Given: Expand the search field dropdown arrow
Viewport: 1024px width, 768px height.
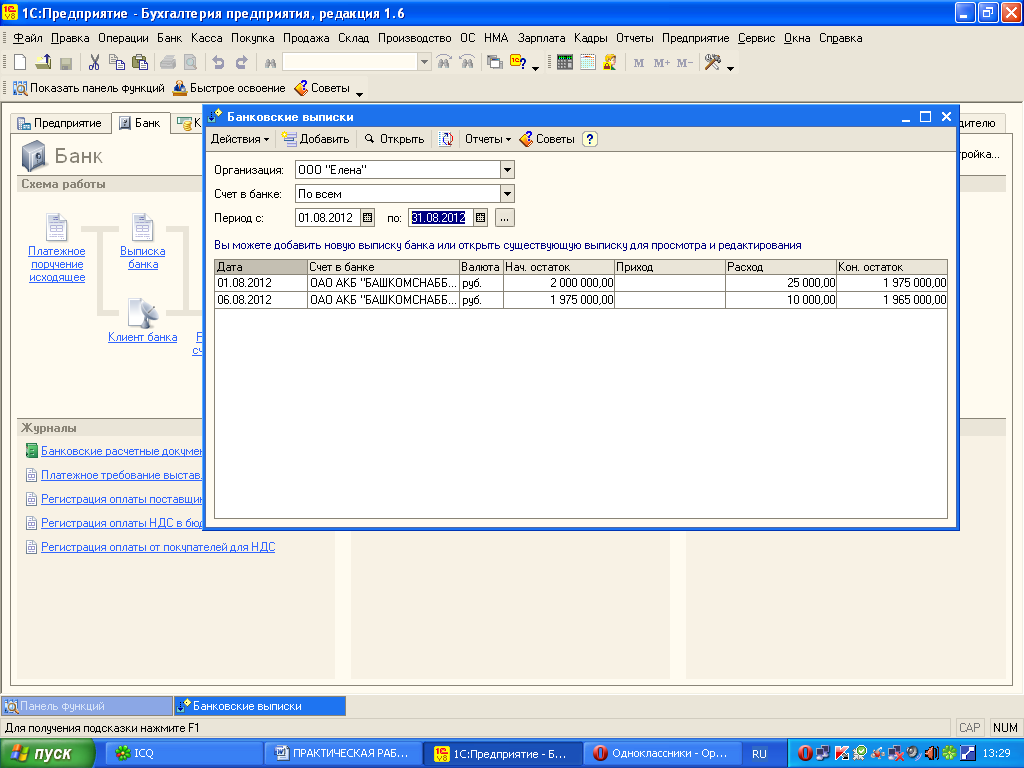Looking at the screenshot, I should tap(424, 63).
